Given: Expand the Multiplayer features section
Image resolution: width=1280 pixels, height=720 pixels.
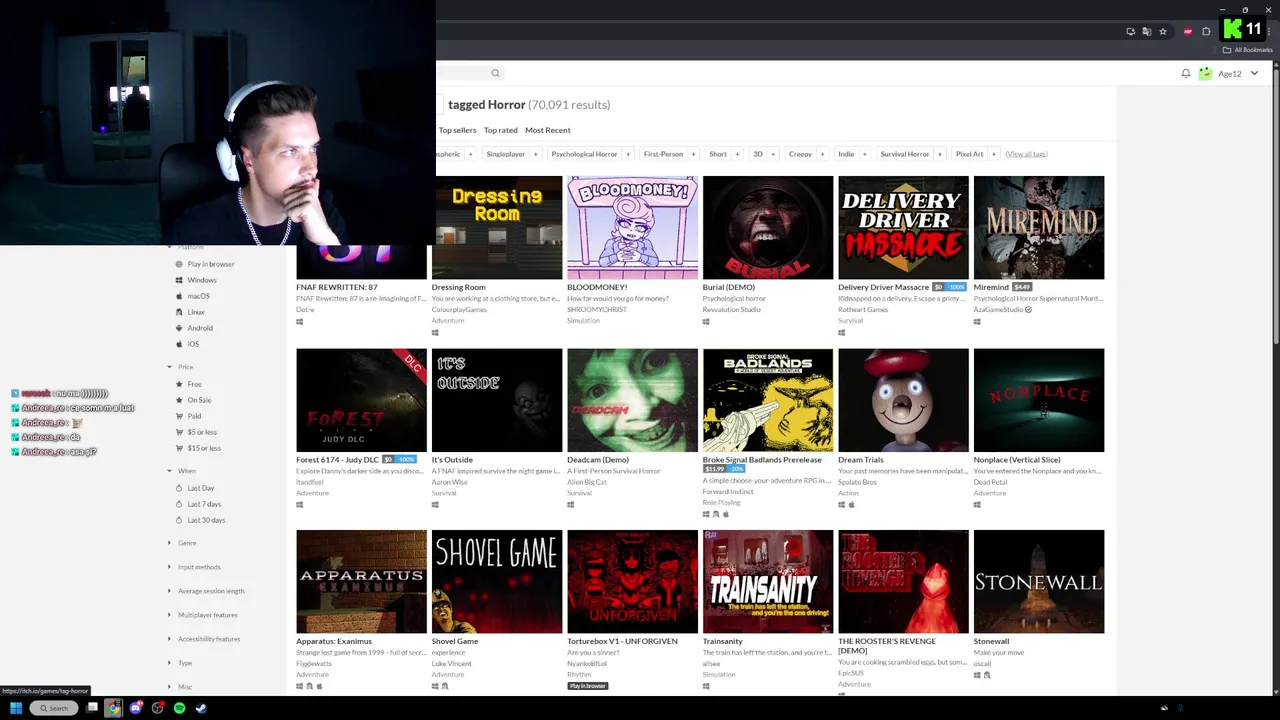Looking at the screenshot, I should click(x=203, y=615).
